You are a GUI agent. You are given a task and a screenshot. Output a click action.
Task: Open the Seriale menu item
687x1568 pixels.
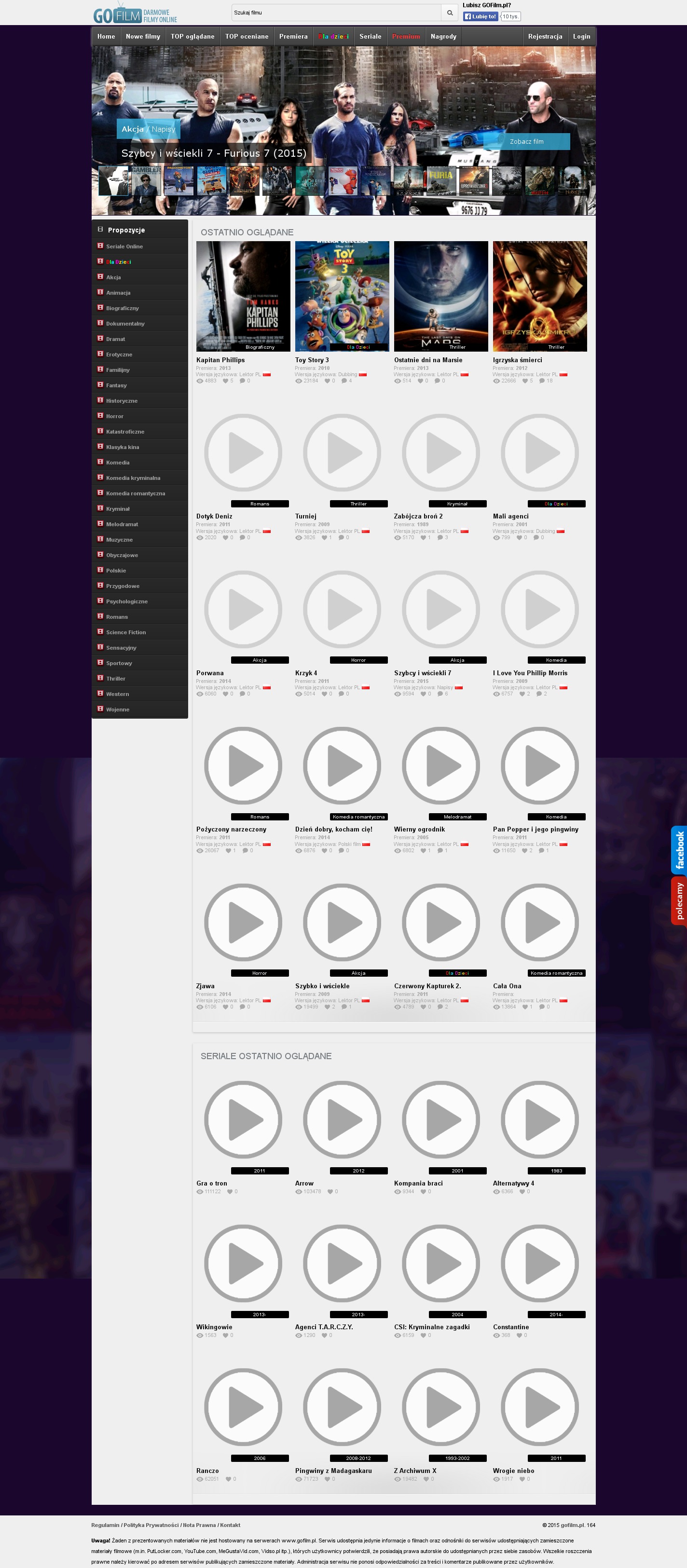click(x=371, y=37)
